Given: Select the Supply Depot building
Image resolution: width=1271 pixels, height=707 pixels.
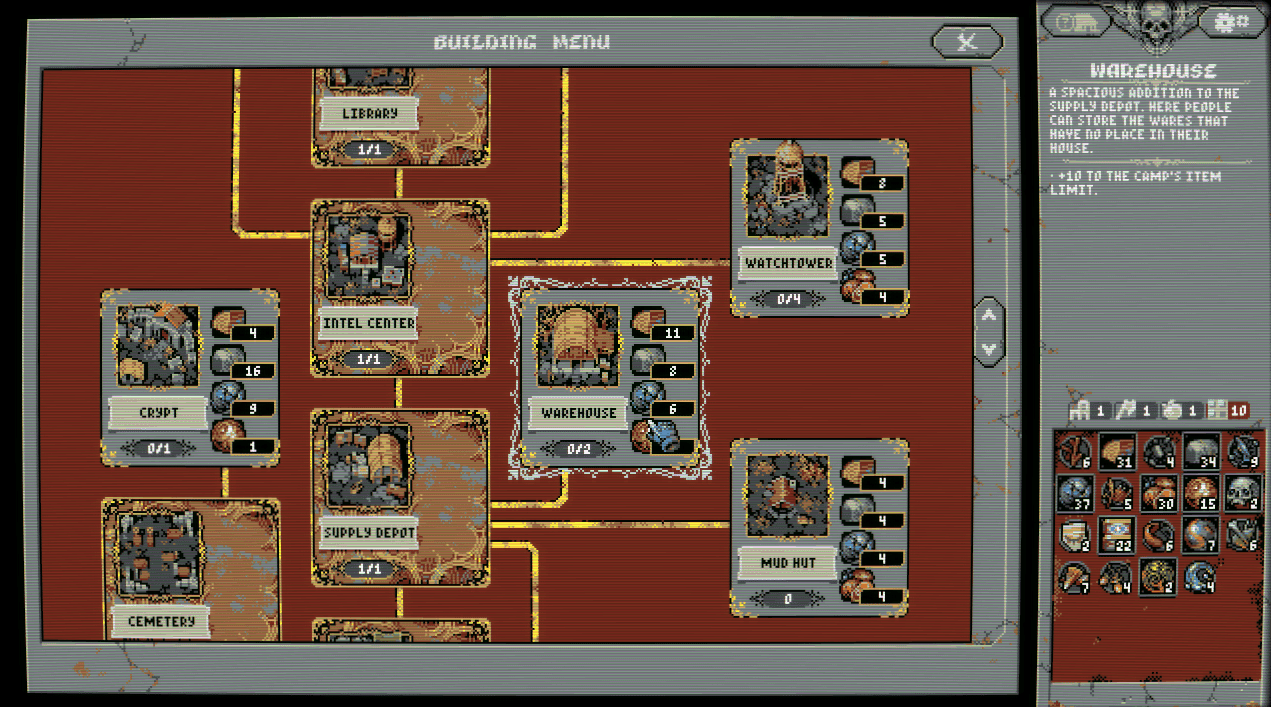Looking at the screenshot, I should click(x=369, y=467).
